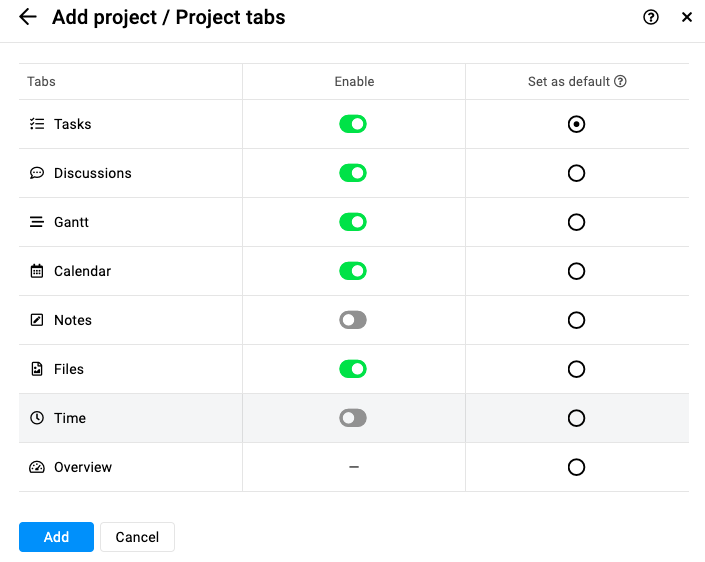Image resolution: width=705 pixels, height=562 pixels.
Task: Click the Notes pencil icon
Action: coord(37,320)
